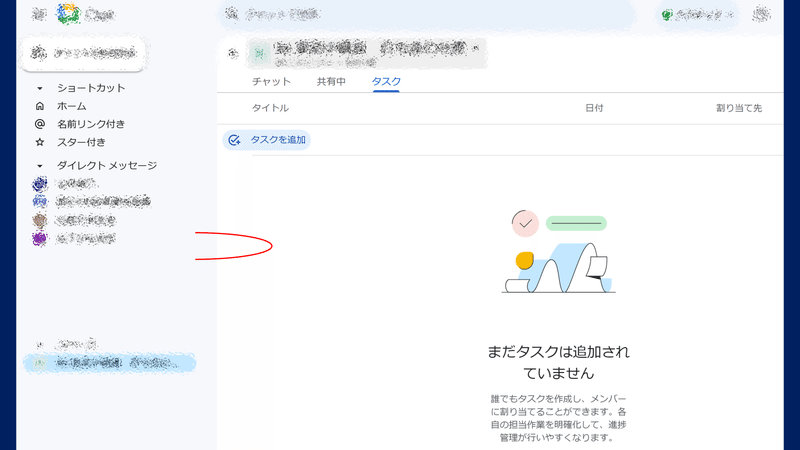
Task: Open 名前リンク付き mentions list
Action: pyautogui.click(x=91, y=124)
